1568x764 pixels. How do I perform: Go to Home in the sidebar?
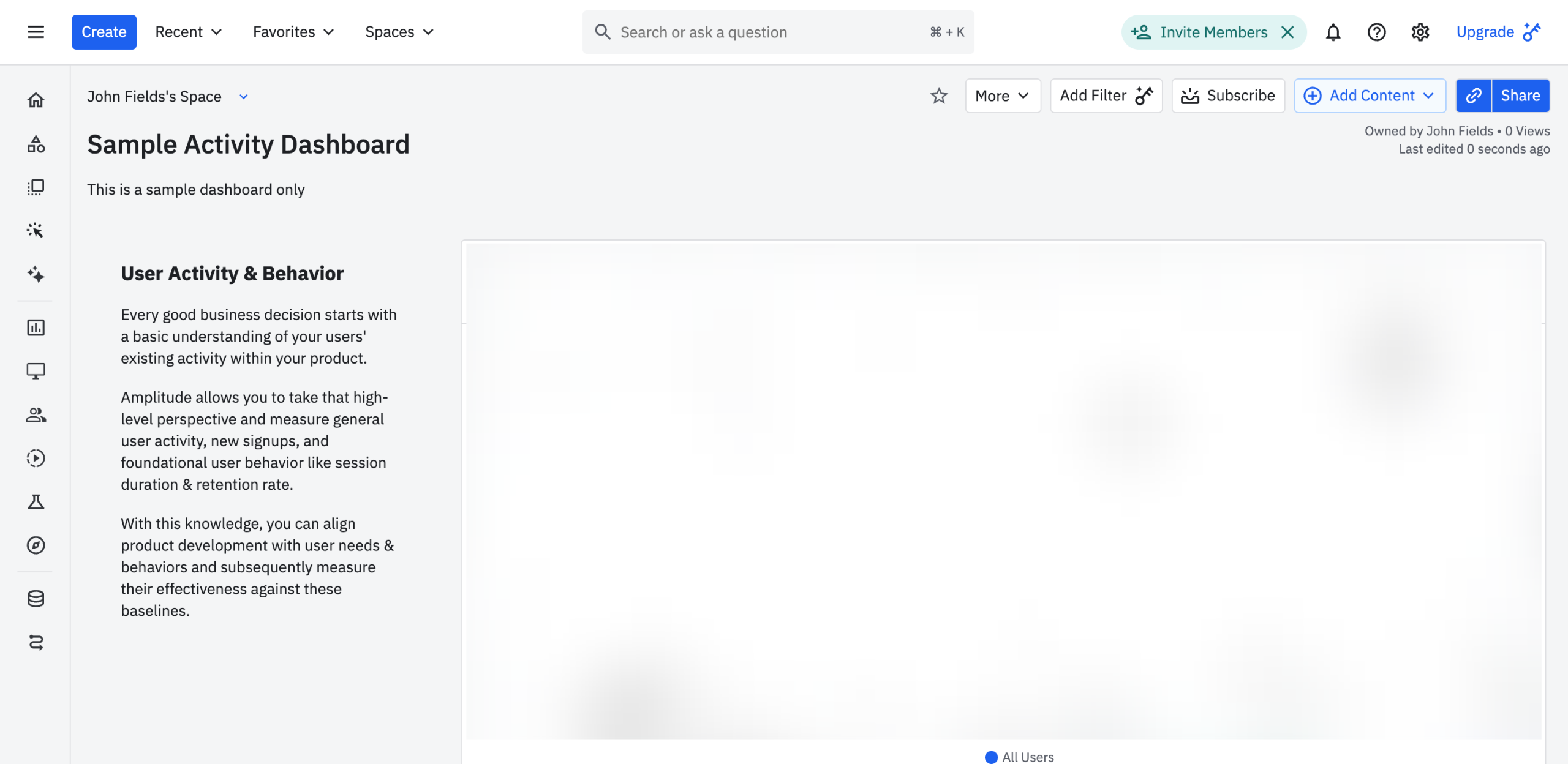pyautogui.click(x=36, y=100)
